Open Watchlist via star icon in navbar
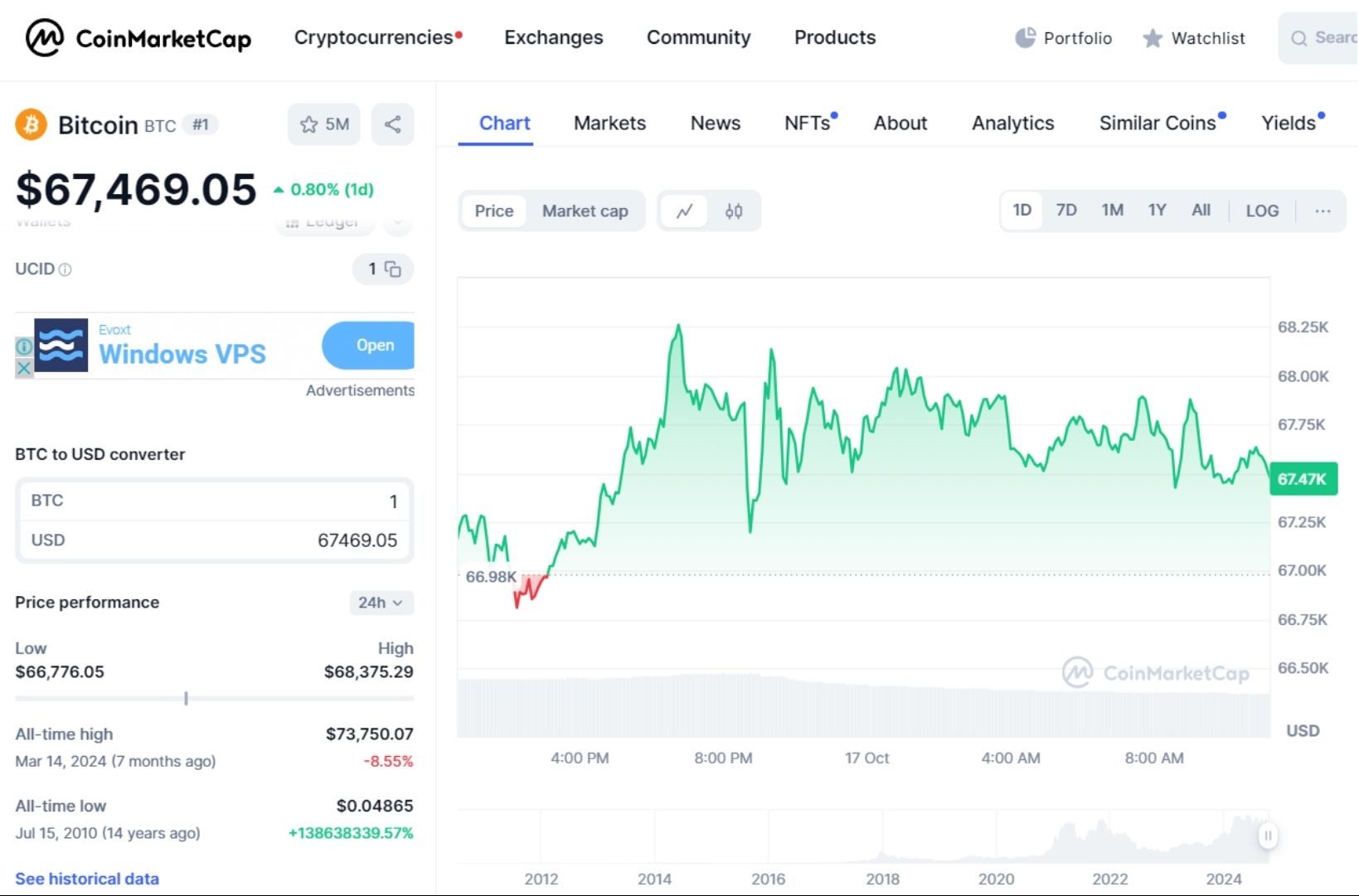The width and height of the screenshot is (1359, 896). point(1152,38)
